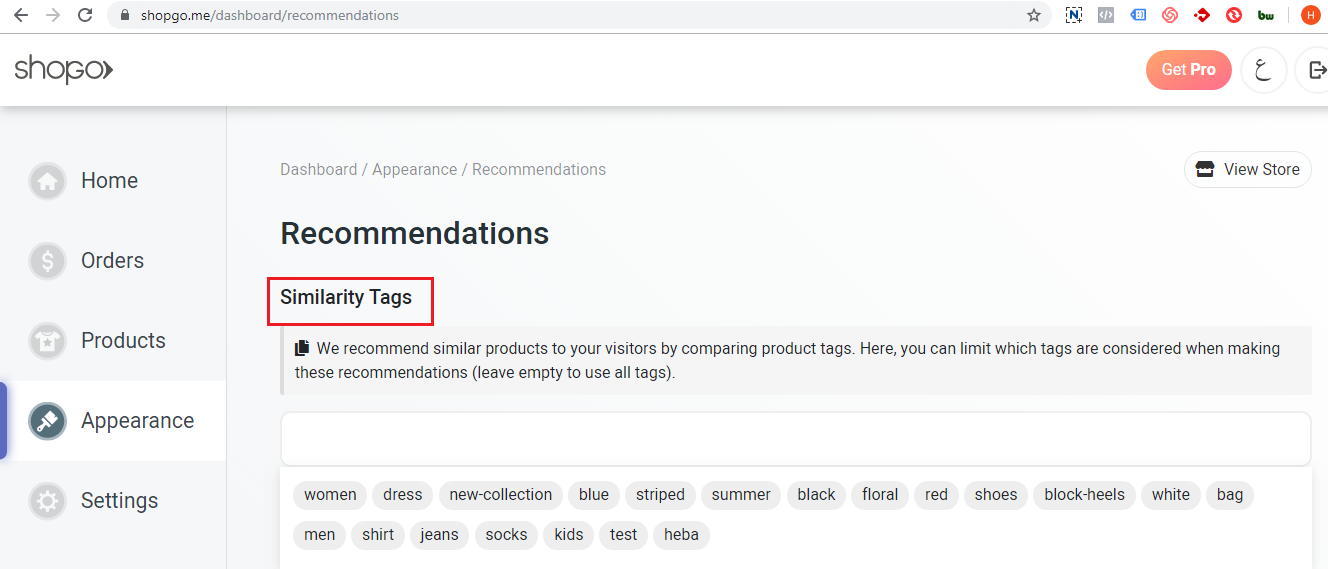Click the logout icon in header
Screen dimensions: 1328x569
1316,70
